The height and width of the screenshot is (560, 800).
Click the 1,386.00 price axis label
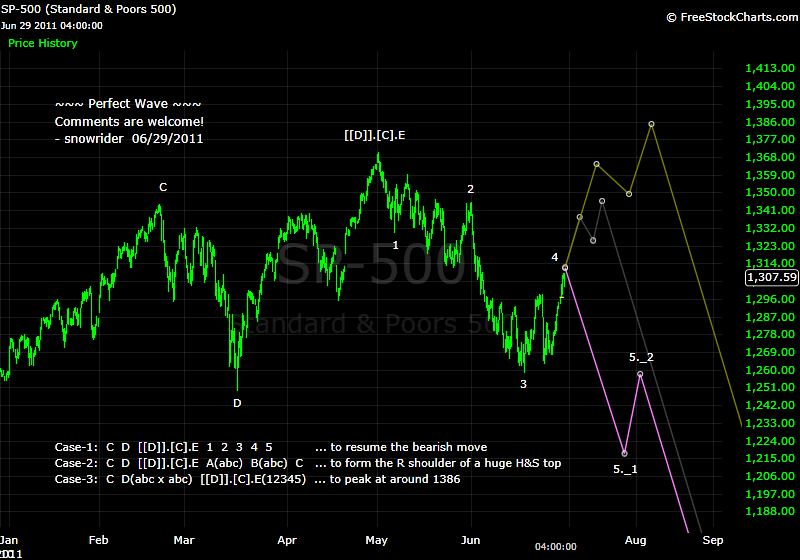pos(770,122)
